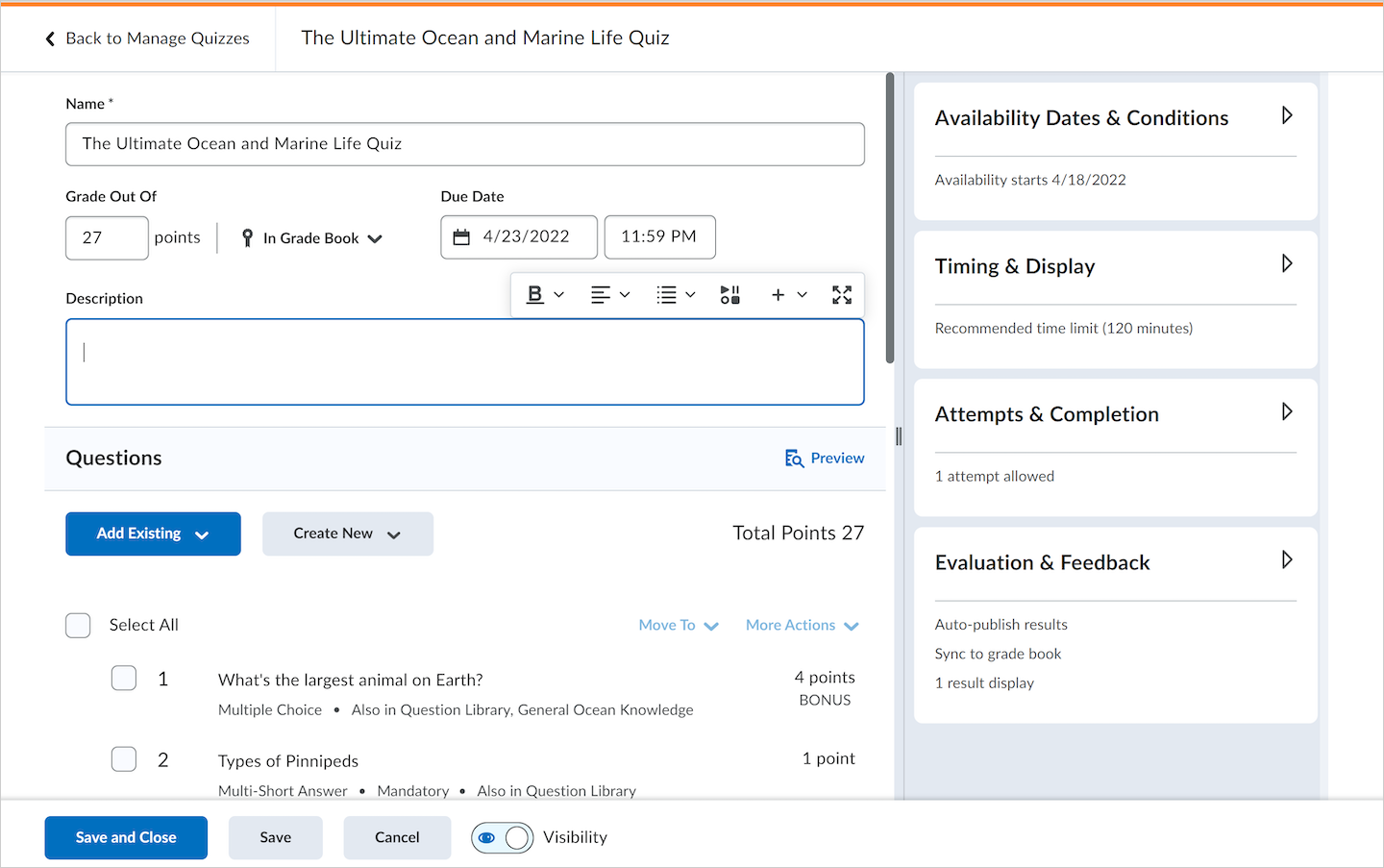Open question 'What's the largest animal on Earth?'
The image size is (1384, 868).
[351, 681]
